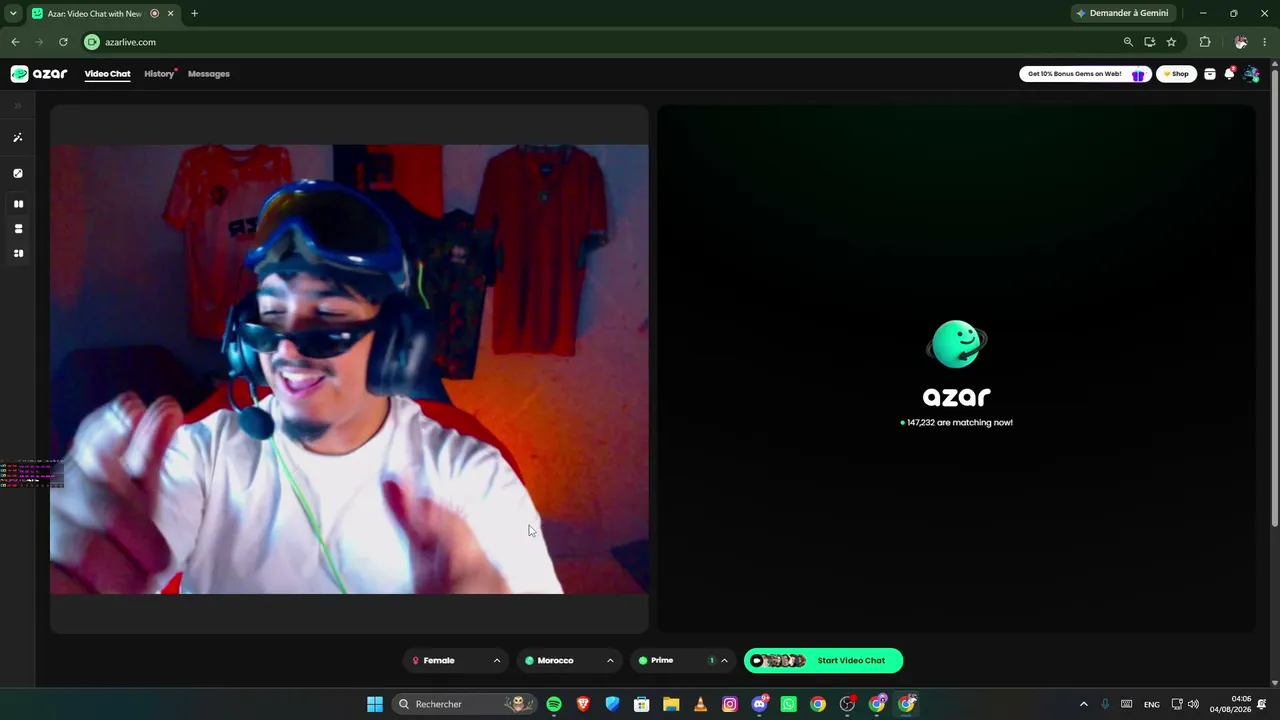
Task: Click the fullscreen expand icon in sidebar
Action: (x=18, y=173)
